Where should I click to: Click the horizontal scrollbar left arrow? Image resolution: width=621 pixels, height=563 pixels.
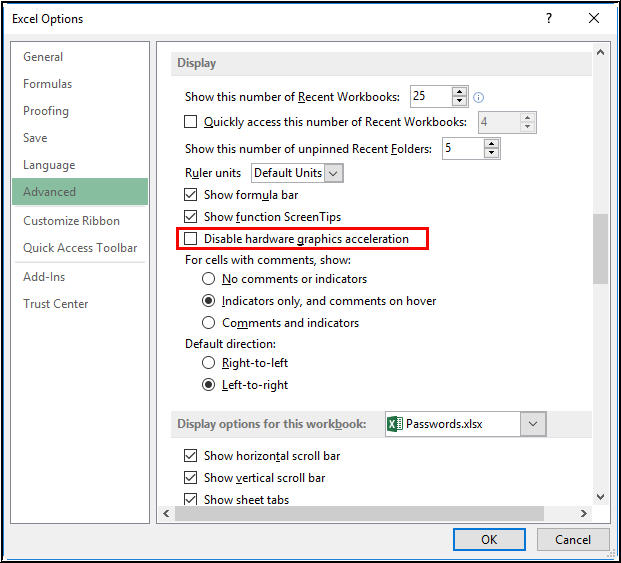(x=166, y=514)
